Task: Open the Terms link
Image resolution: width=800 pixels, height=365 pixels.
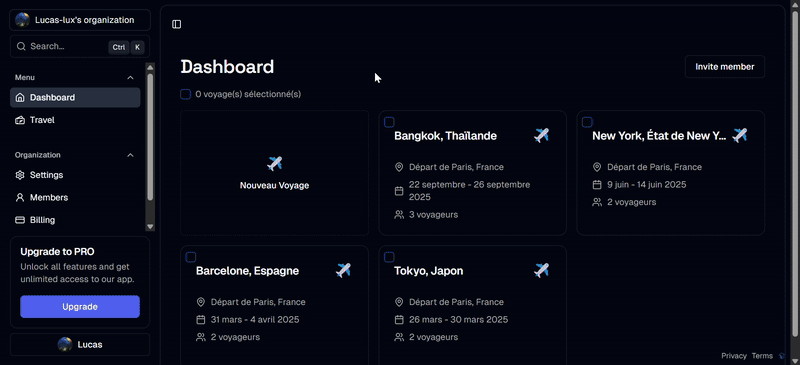Action: tap(762, 356)
